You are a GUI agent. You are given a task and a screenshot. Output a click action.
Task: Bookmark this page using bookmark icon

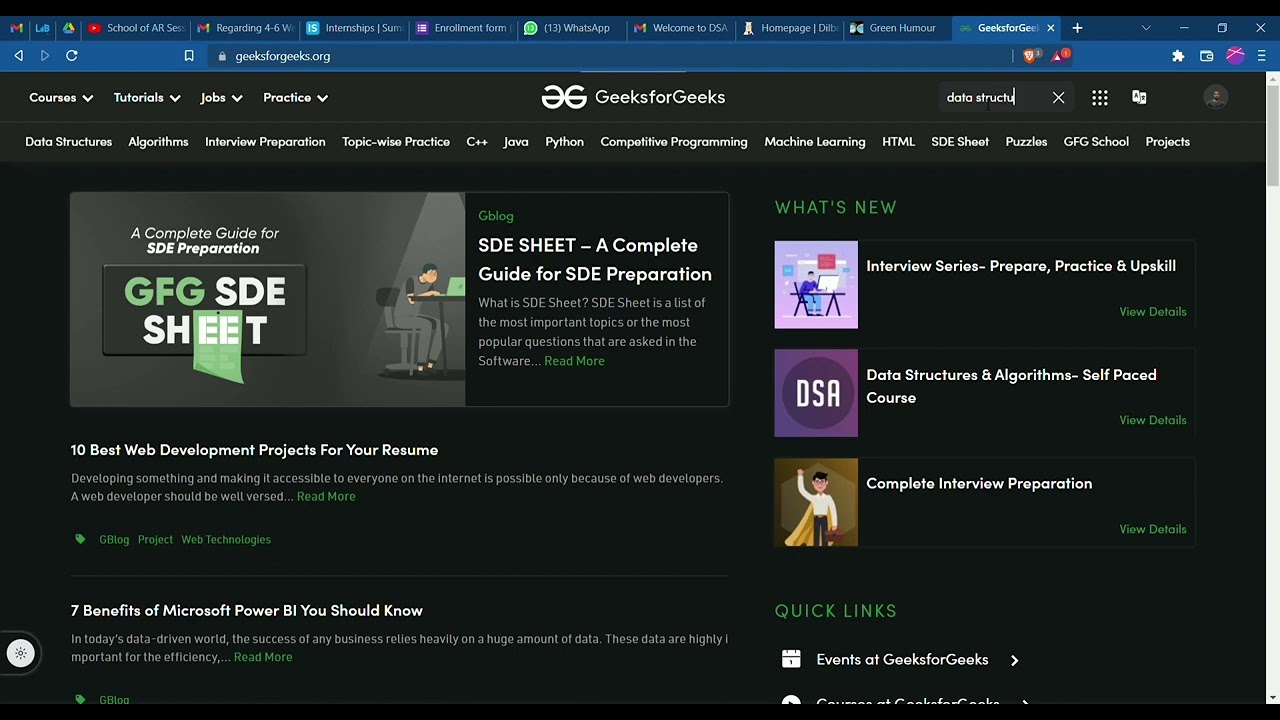click(189, 56)
